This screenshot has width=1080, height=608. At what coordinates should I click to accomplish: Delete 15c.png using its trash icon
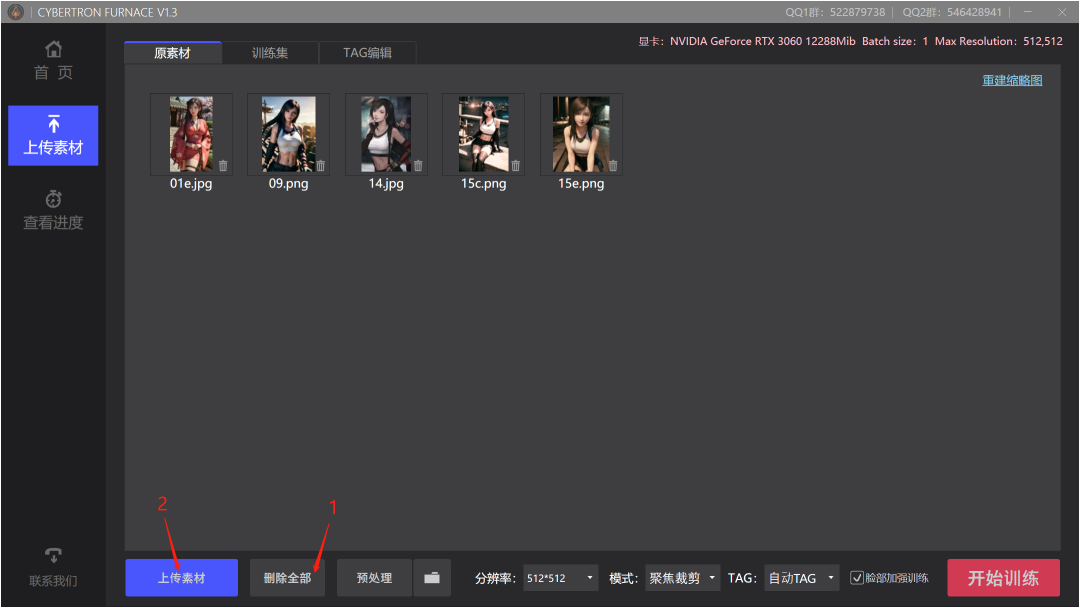[x=516, y=165]
